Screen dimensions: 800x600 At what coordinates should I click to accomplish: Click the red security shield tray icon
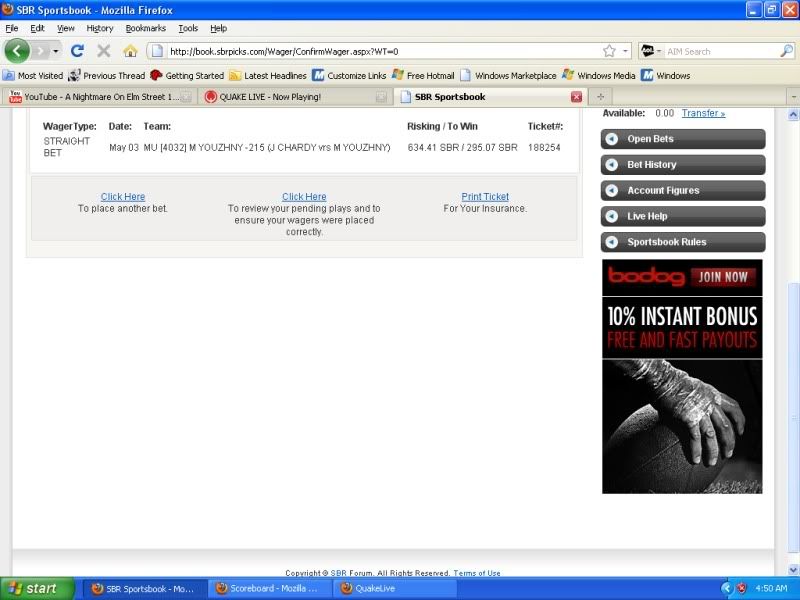741,588
